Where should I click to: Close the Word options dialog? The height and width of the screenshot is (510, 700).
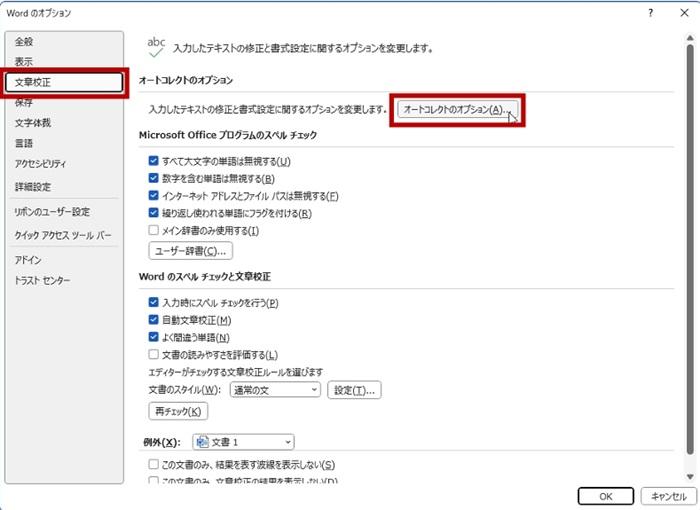(682, 12)
